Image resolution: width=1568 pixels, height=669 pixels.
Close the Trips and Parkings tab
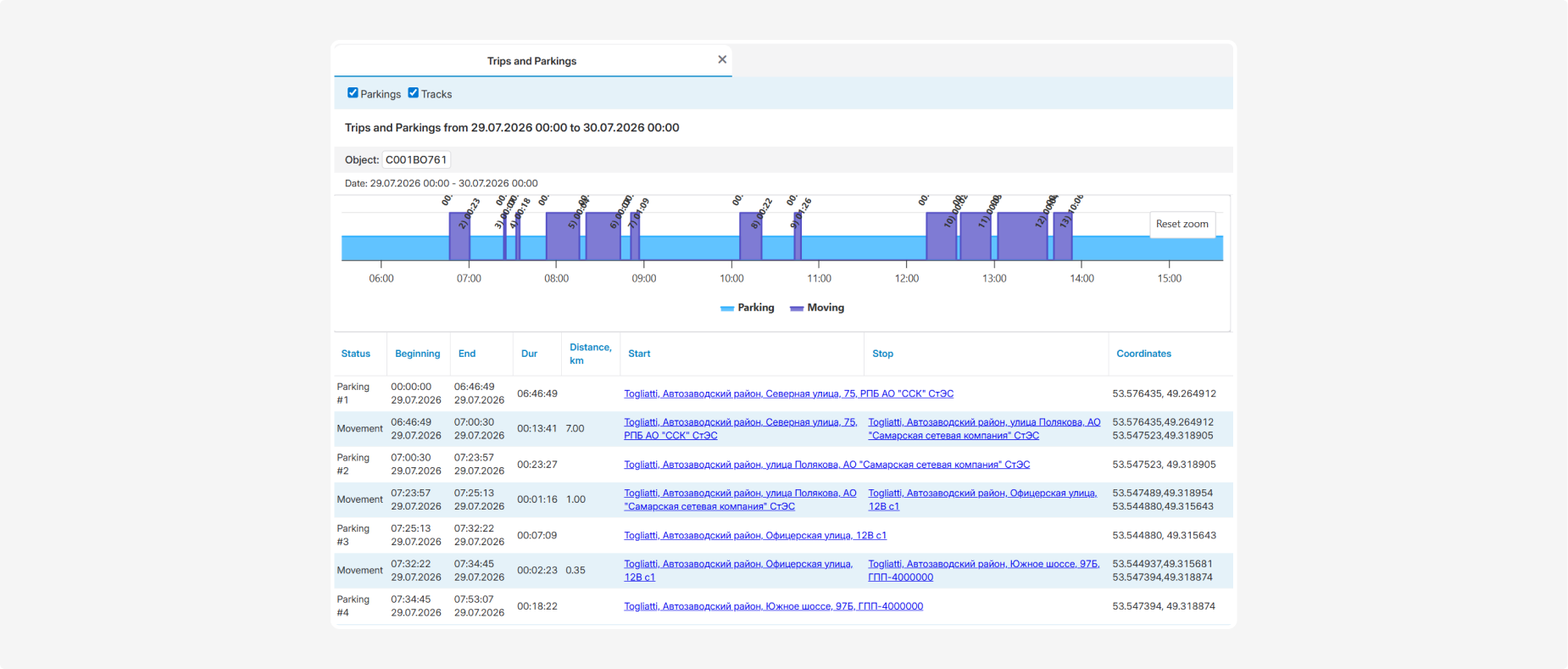722,59
